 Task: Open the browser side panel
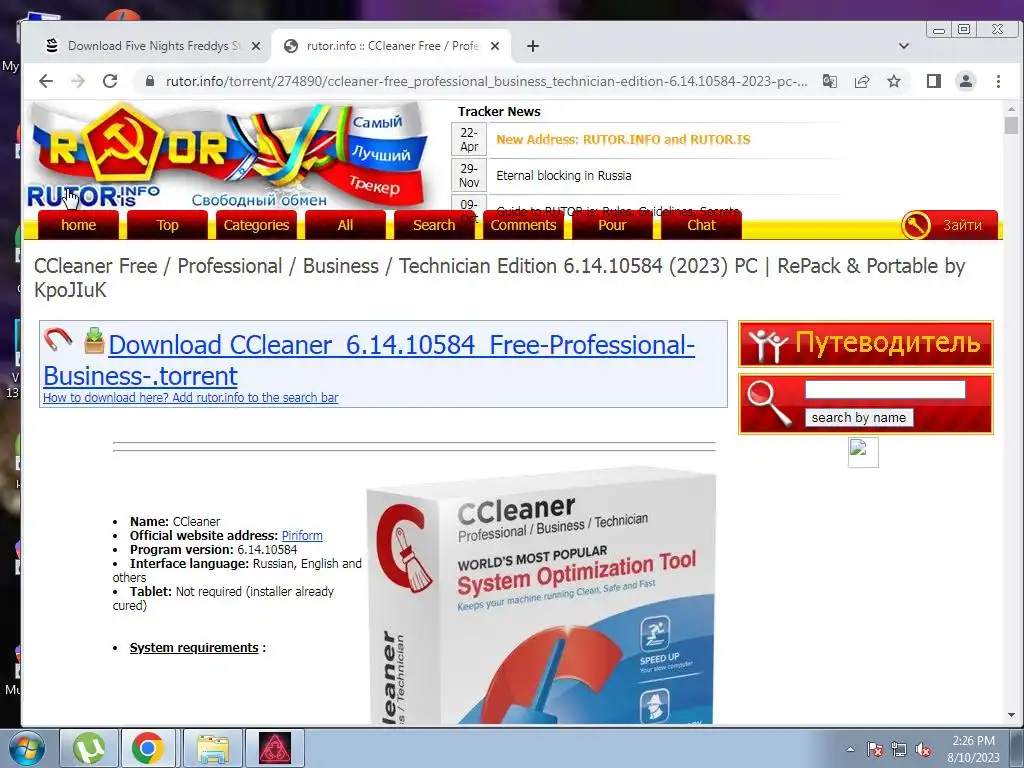click(x=934, y=81)
